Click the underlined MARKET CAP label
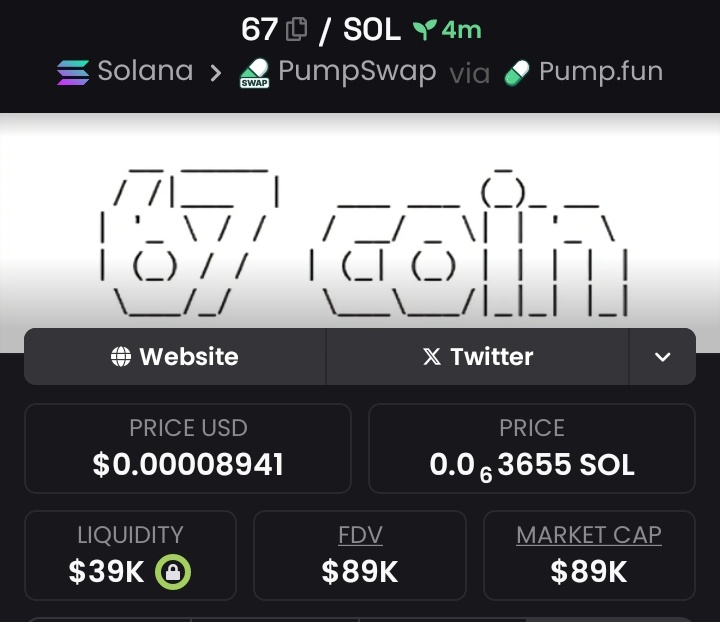Screen dimensions: 720x622 click(589, 535)
